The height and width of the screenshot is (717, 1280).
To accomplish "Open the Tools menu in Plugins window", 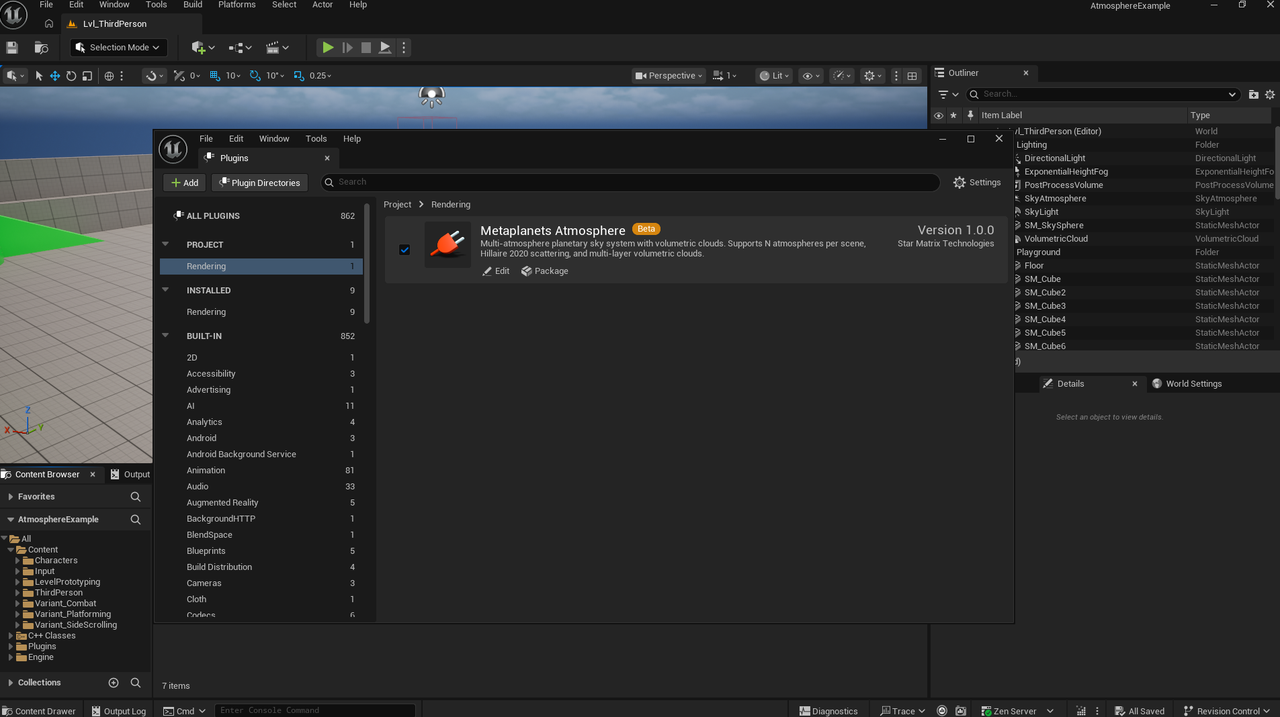I will (316, 139).
